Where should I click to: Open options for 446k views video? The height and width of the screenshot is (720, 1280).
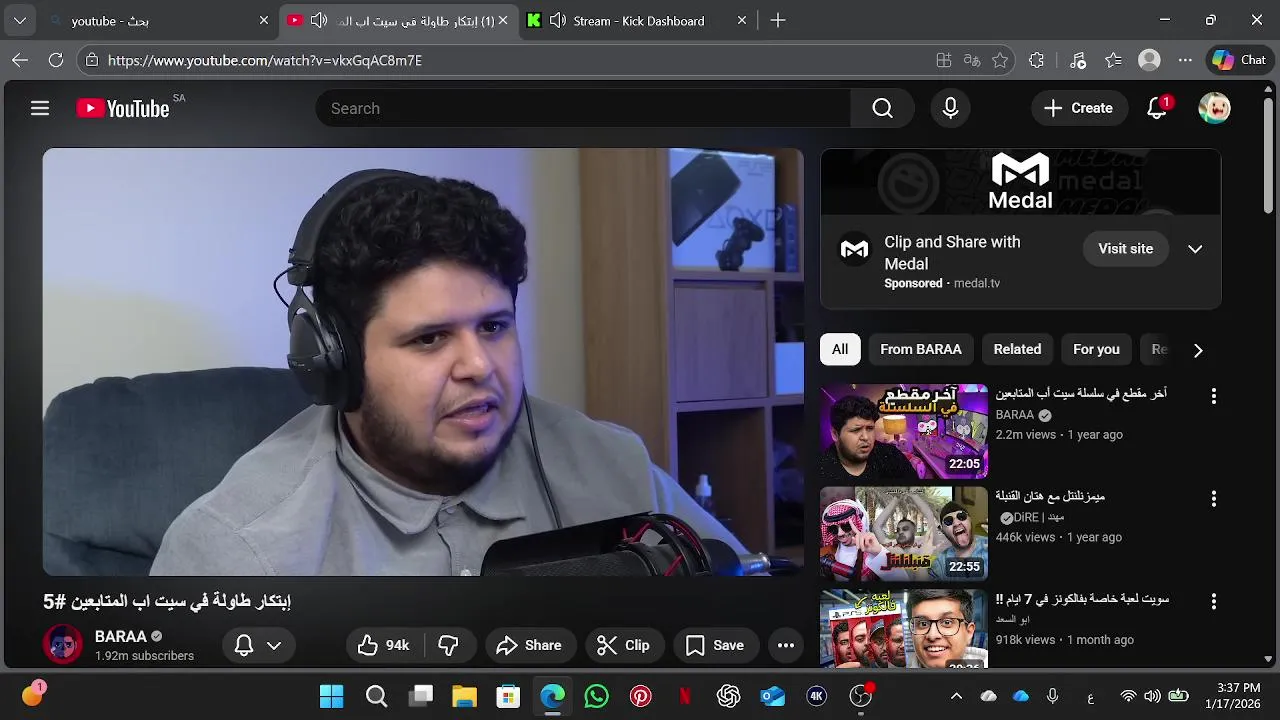click(x=1214, y=499)
